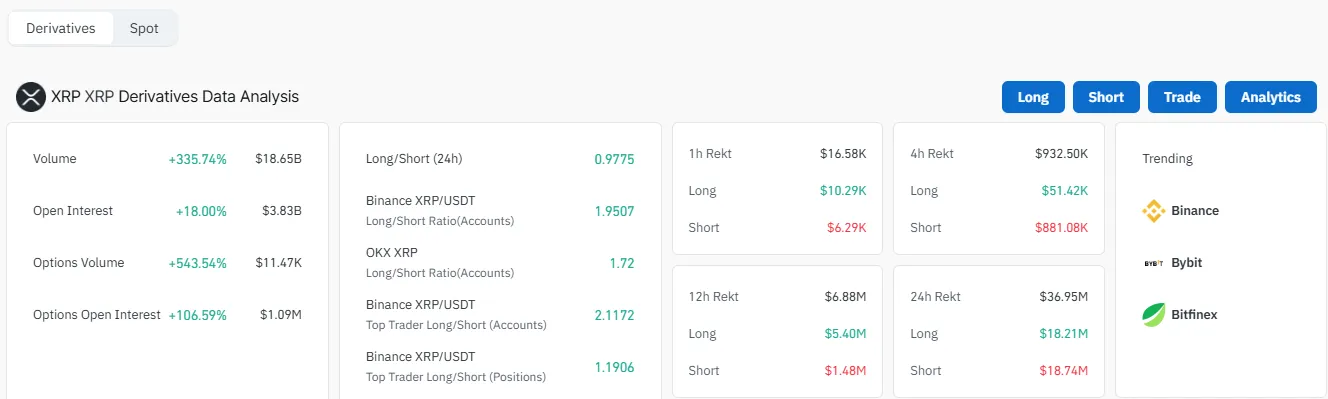Select the 24h Long rekt $18.21M
The image size is (1328, 399).
pyautogui.click(x=1064, y=334)
